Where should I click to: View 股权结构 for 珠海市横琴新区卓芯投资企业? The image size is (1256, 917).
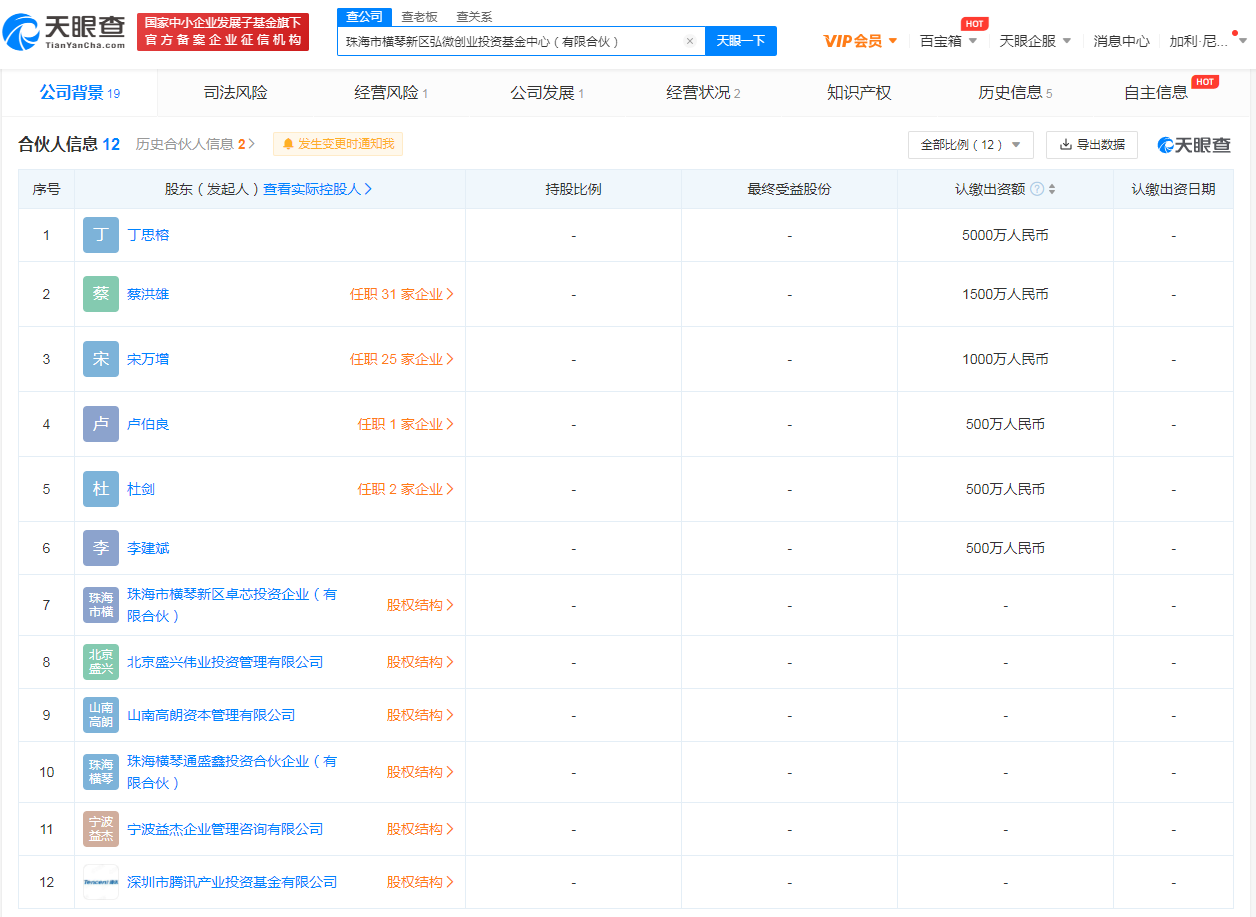[420, 605]
